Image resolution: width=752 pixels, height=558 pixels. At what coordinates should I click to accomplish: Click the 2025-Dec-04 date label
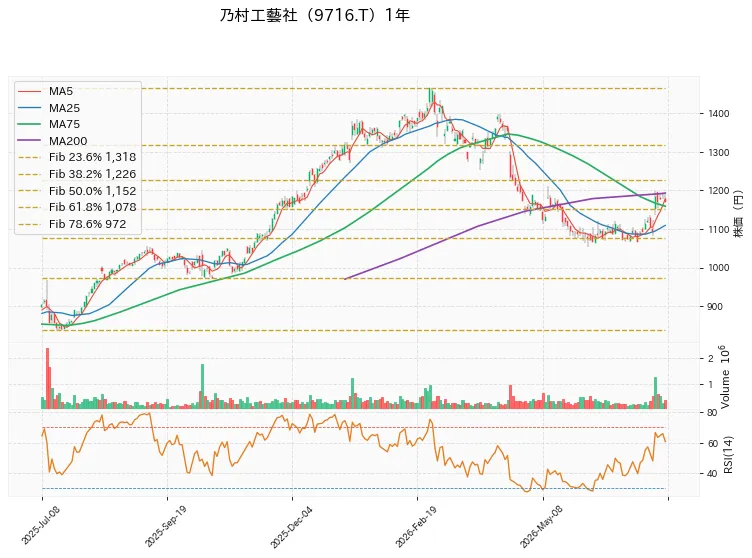(x=291, y=526)
